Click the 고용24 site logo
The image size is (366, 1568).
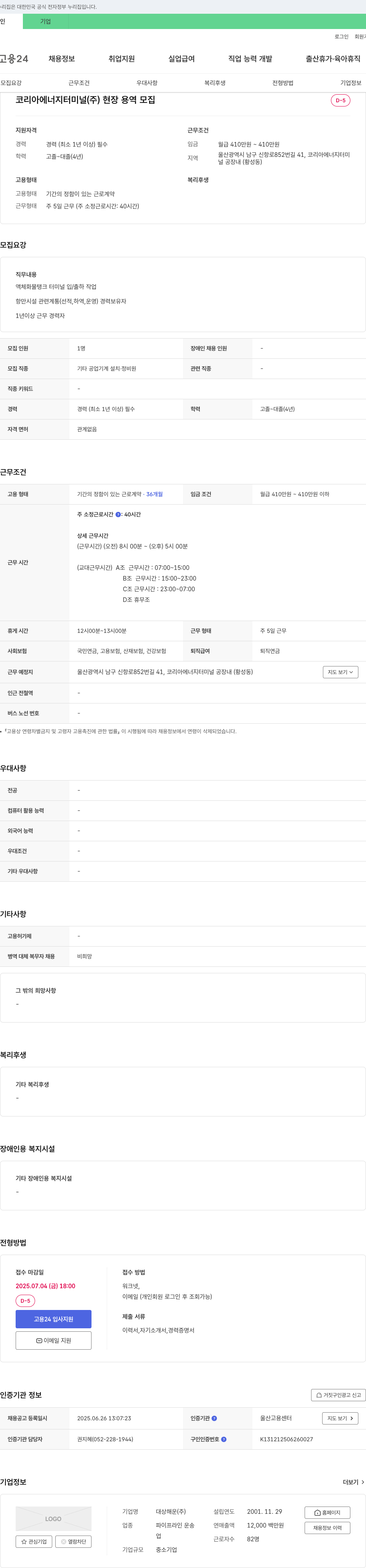pyautogui.click(x=14, y=58)
